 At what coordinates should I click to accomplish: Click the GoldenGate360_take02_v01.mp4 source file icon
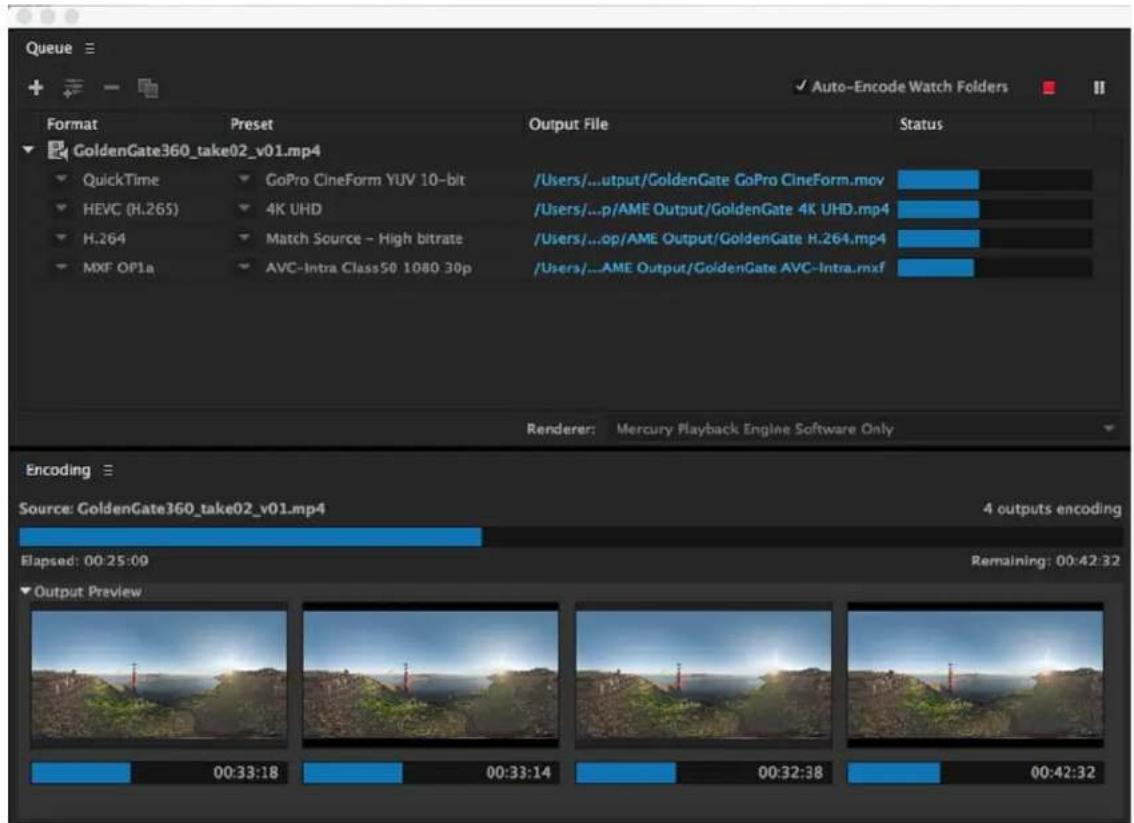coord(58,150)
